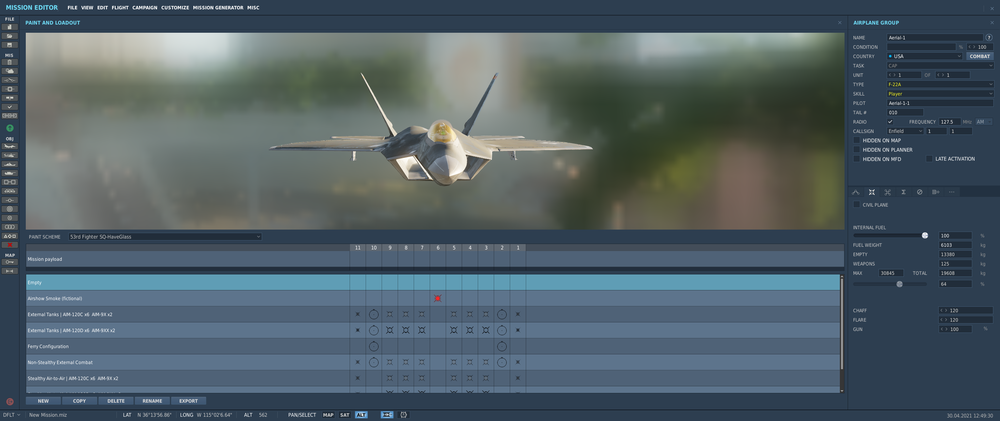Enable Hidden on Map checkbox
Image resolution: width=1000 pixels, height=421 pixels.
coord(857,140)
